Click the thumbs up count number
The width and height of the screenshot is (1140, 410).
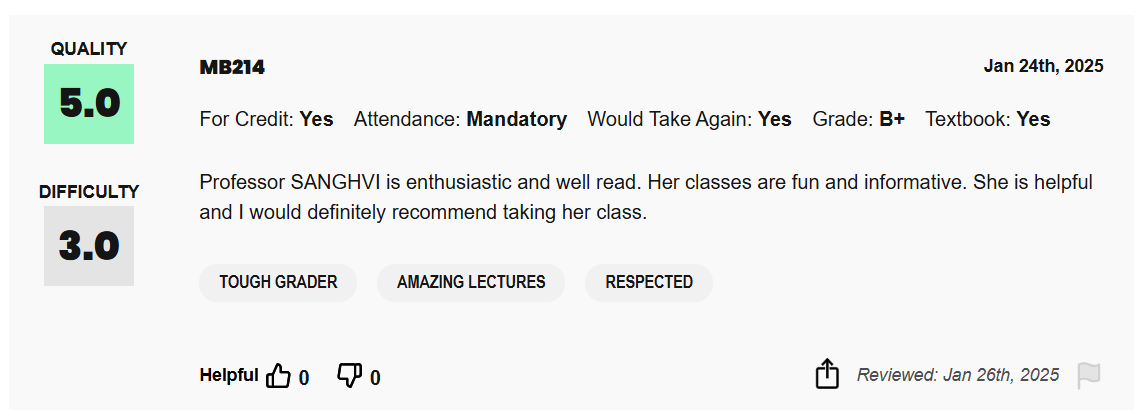tap(304, 378)
